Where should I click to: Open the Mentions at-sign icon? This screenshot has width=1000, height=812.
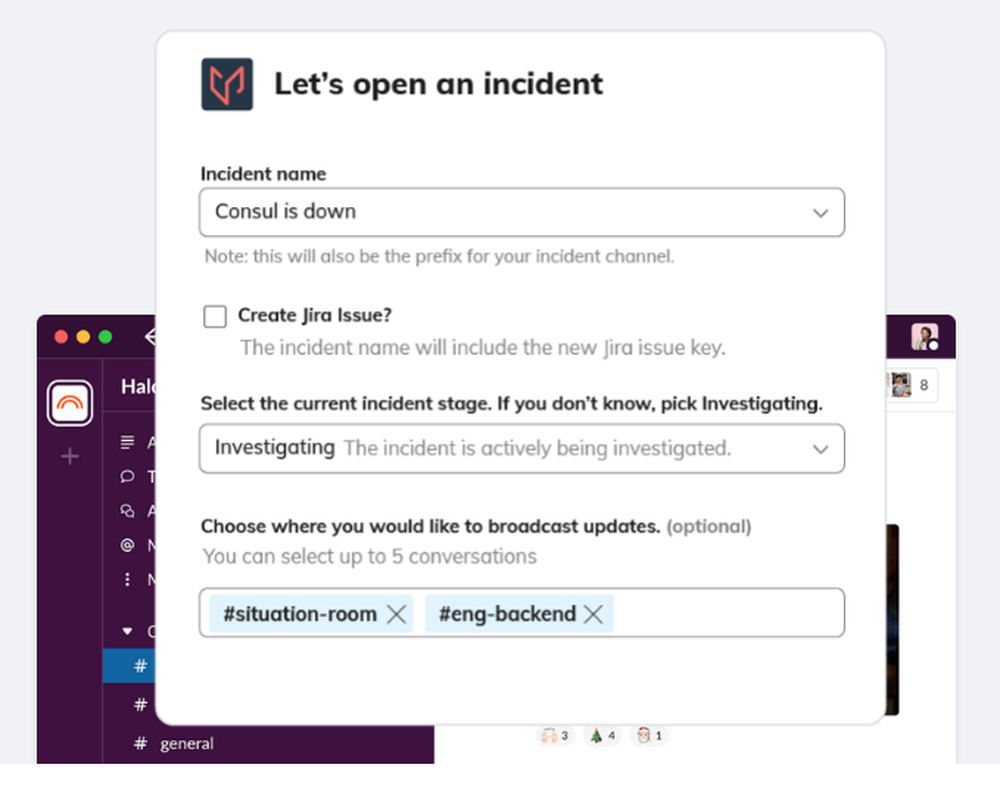[127, 545]
